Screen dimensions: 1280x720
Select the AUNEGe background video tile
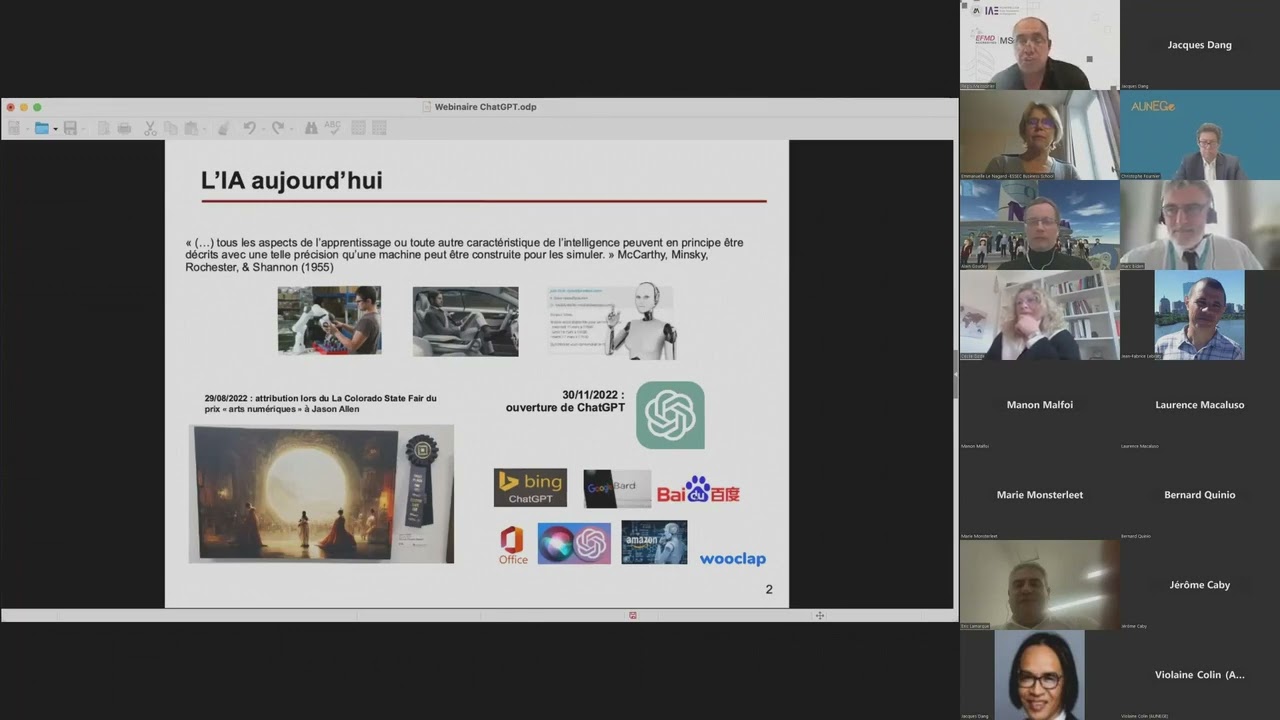point(1200,135)
